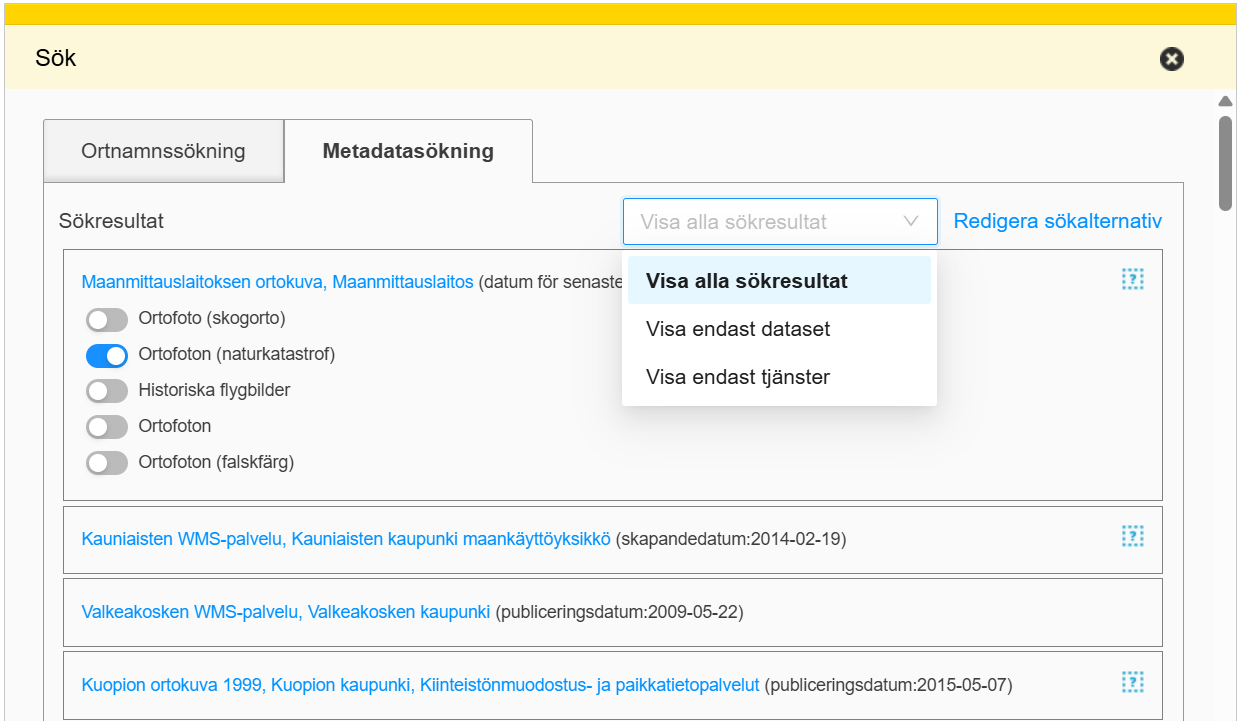Collapse the Visa alla sökresultat dropdown
This screenshot has height=721, width=1240.
[x=780, y=221]
